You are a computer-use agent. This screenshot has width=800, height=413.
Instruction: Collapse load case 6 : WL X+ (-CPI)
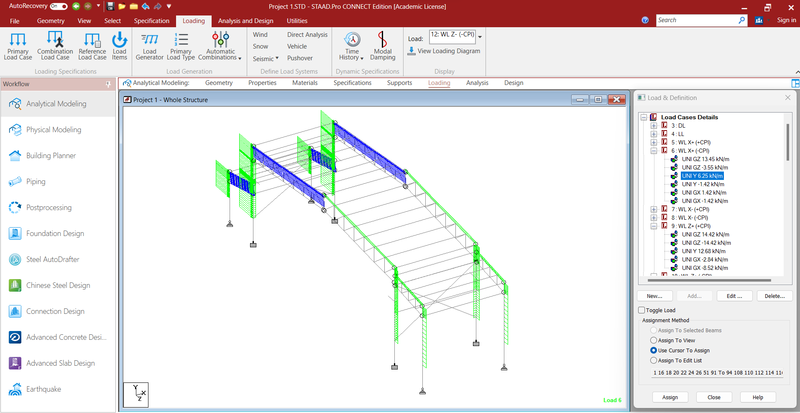pyautogui.click(x=654, y=151)
